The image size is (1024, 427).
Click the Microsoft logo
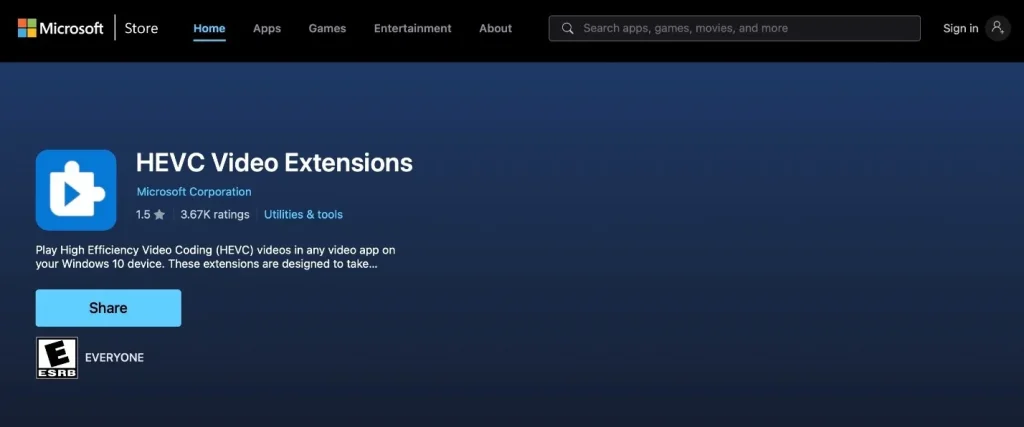pos(60,28)
